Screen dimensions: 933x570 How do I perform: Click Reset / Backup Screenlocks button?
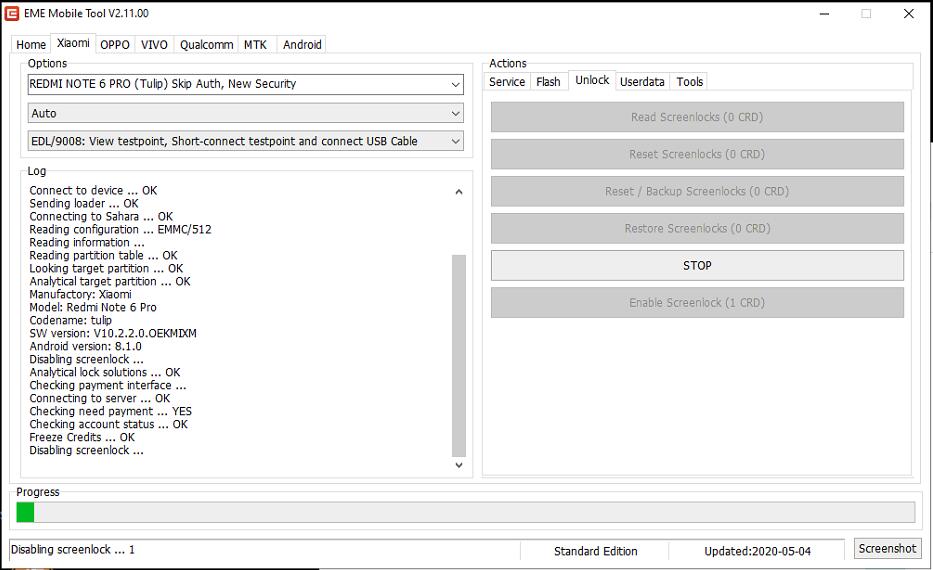coord(697,191)
